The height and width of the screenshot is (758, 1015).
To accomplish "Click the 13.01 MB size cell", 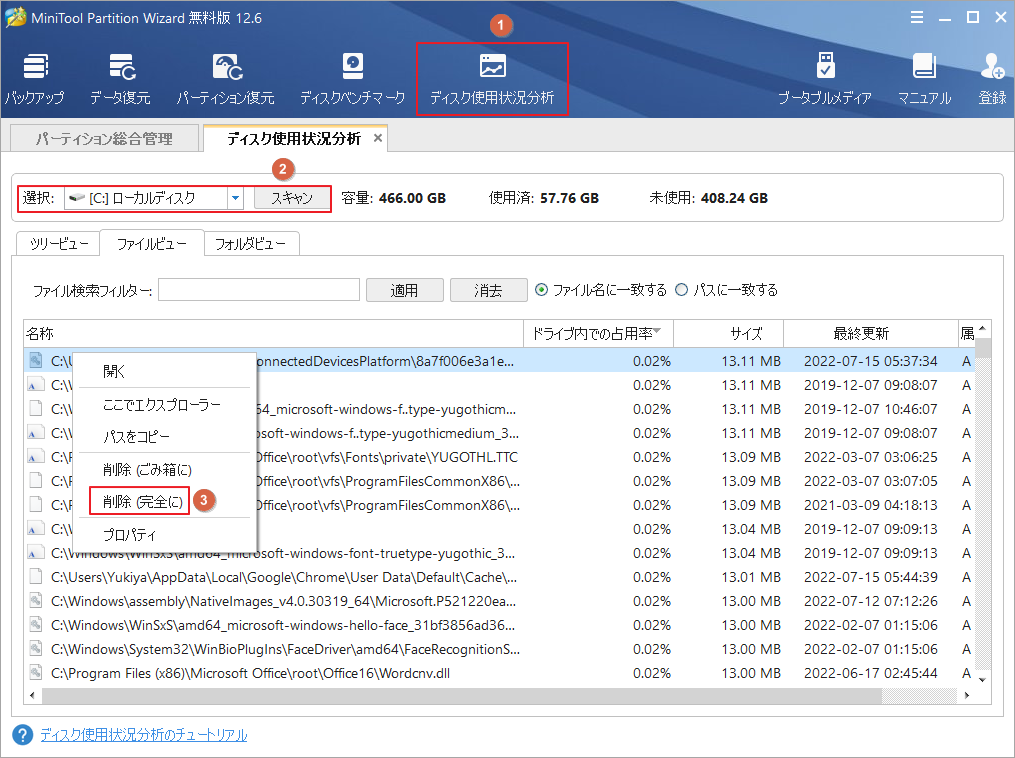I will 751,577.
